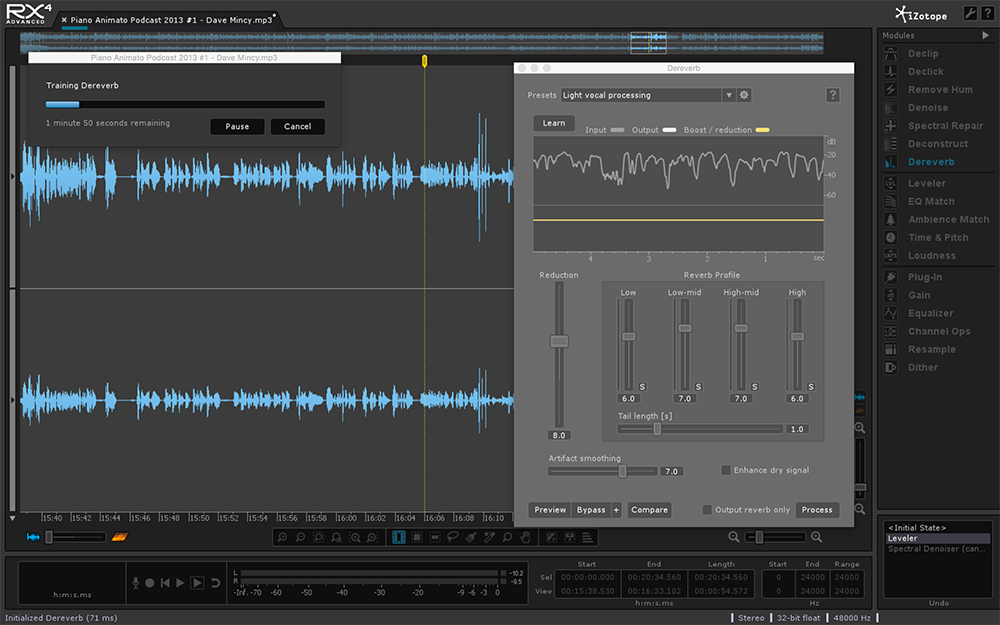Open the Dereverb help button
1000x625 pixels.
[x=832, y=95]
